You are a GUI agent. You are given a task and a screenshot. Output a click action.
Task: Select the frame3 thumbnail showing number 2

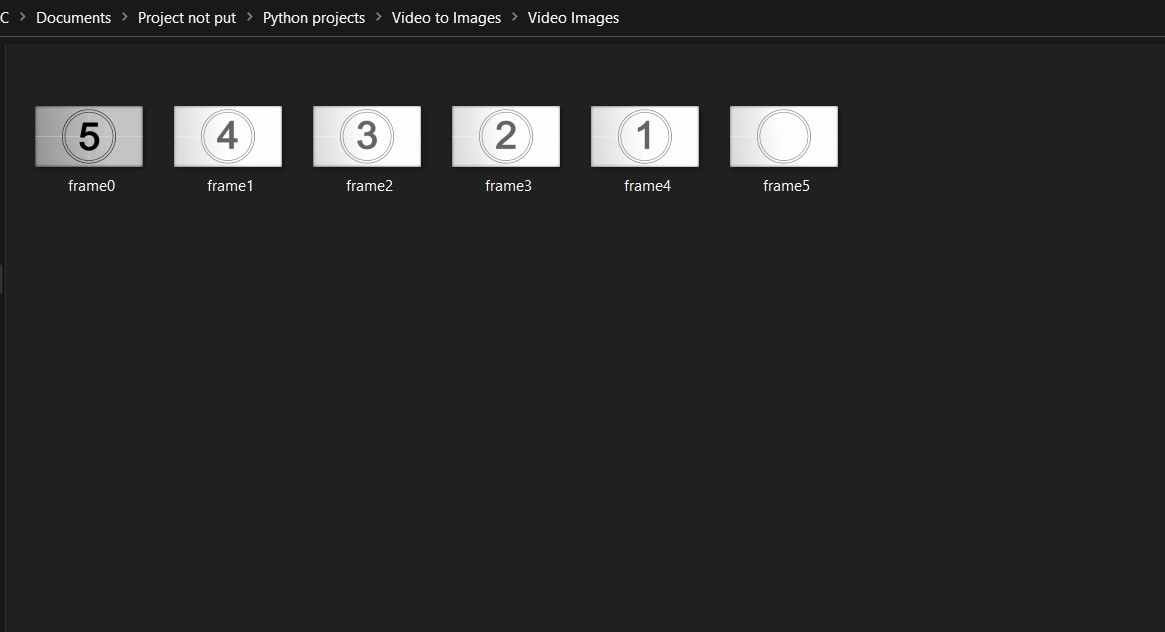pos(506,137)
